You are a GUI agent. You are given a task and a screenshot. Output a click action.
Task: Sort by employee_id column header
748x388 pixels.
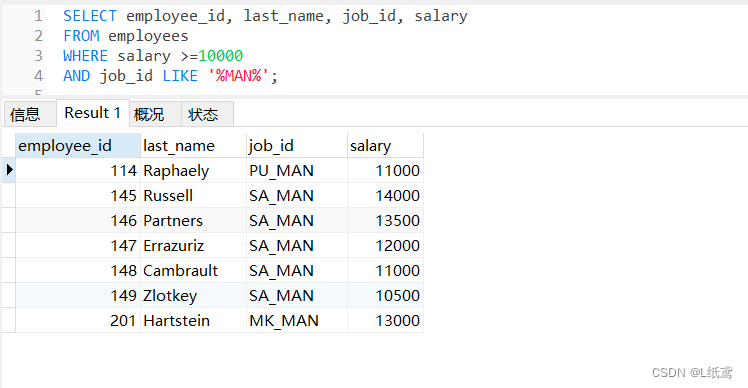coord(78,146)
